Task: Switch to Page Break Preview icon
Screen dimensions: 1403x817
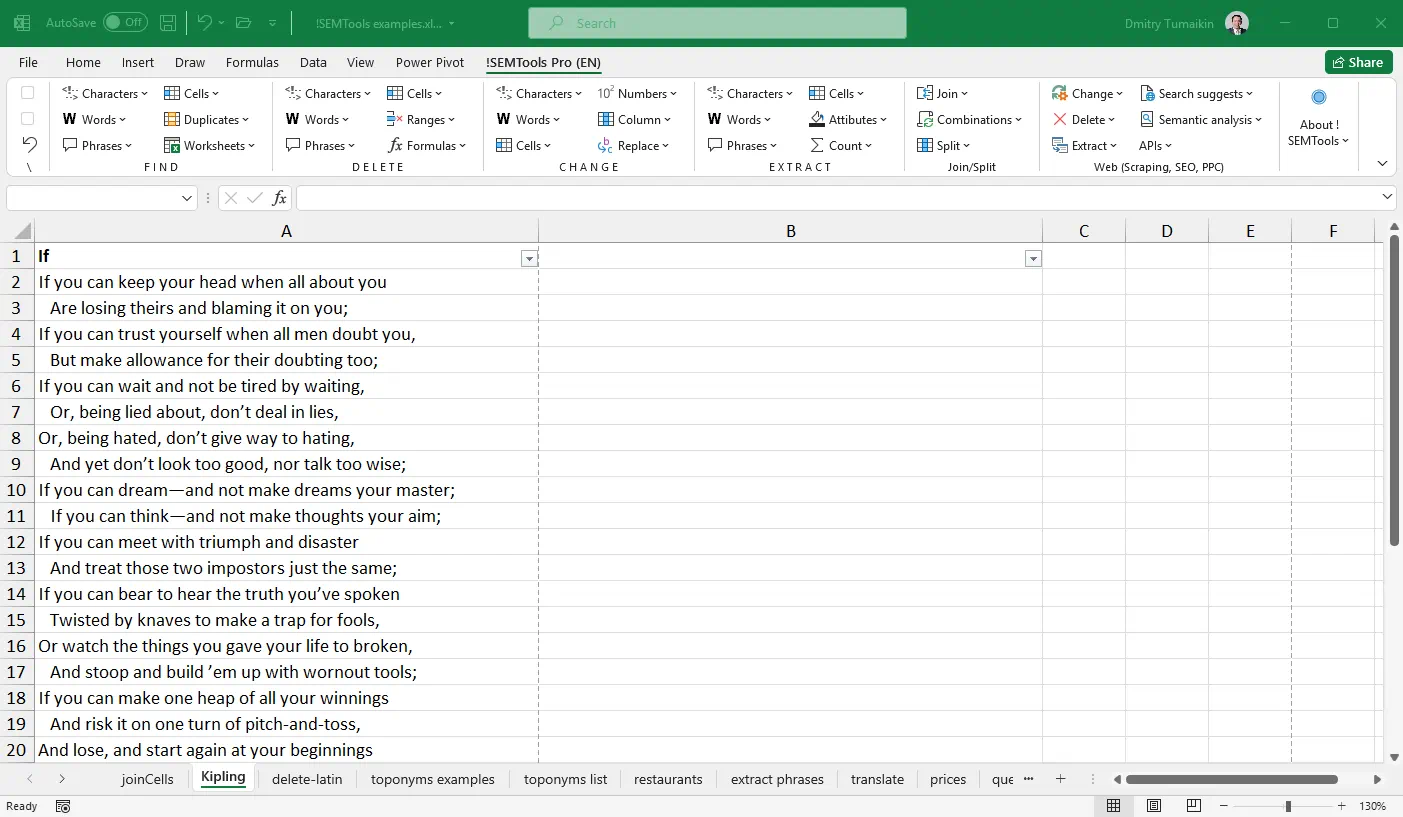Action: (x=1193, y=806)
